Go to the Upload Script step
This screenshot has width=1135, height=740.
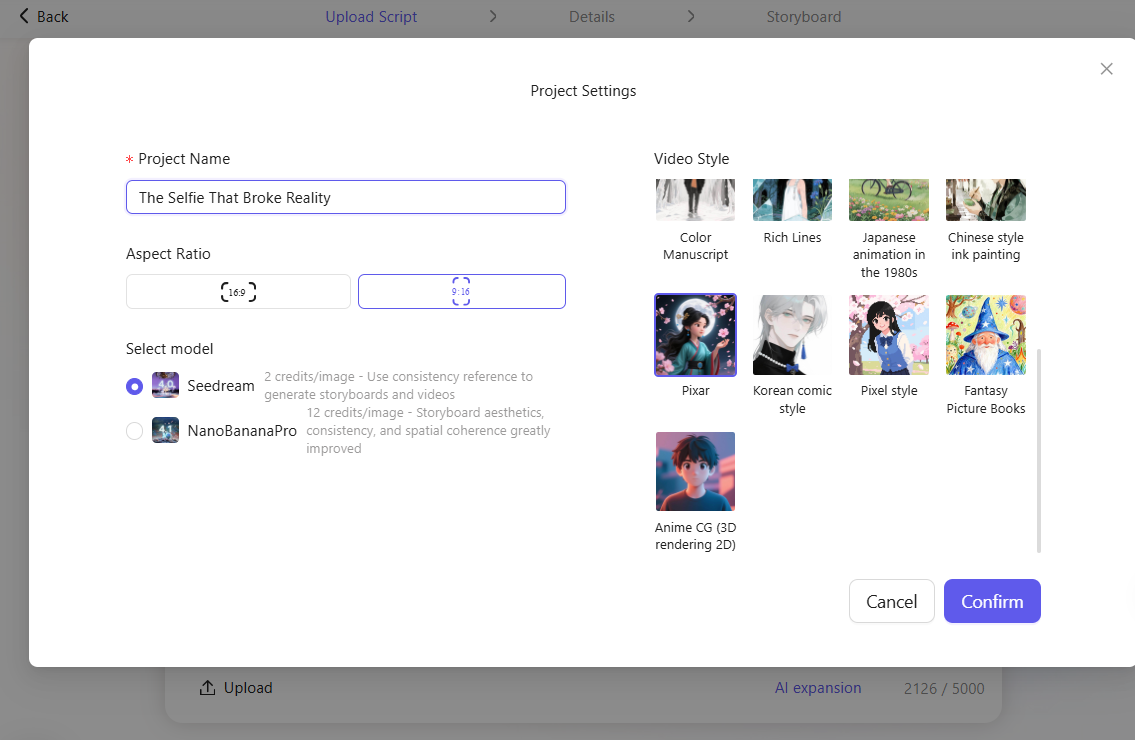(x=371, y=17)
